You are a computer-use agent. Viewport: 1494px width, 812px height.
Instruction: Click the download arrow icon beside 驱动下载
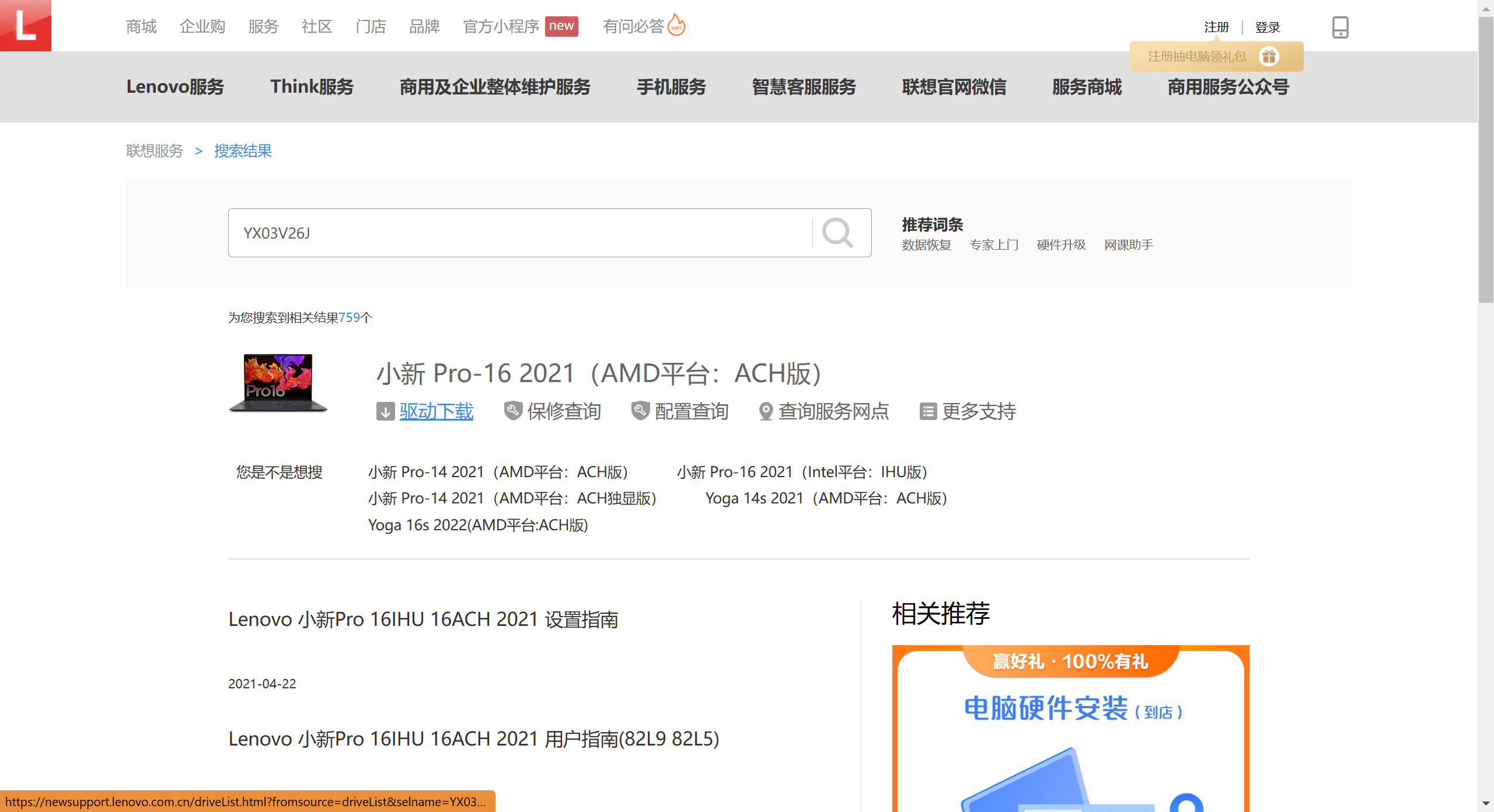click(x=385, y=412)
